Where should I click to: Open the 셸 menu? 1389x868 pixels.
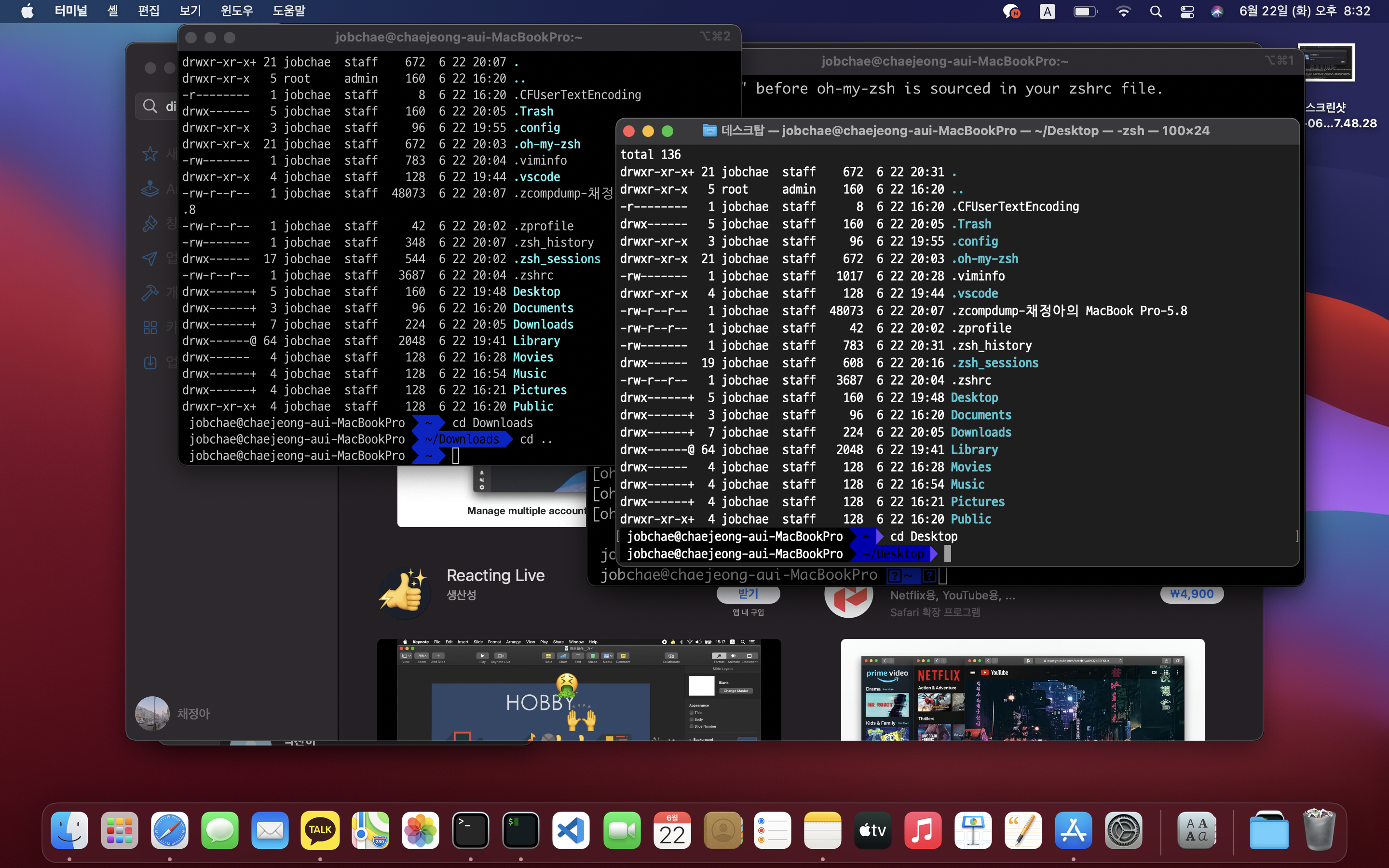pyautogui.click(x=112, y=11)
